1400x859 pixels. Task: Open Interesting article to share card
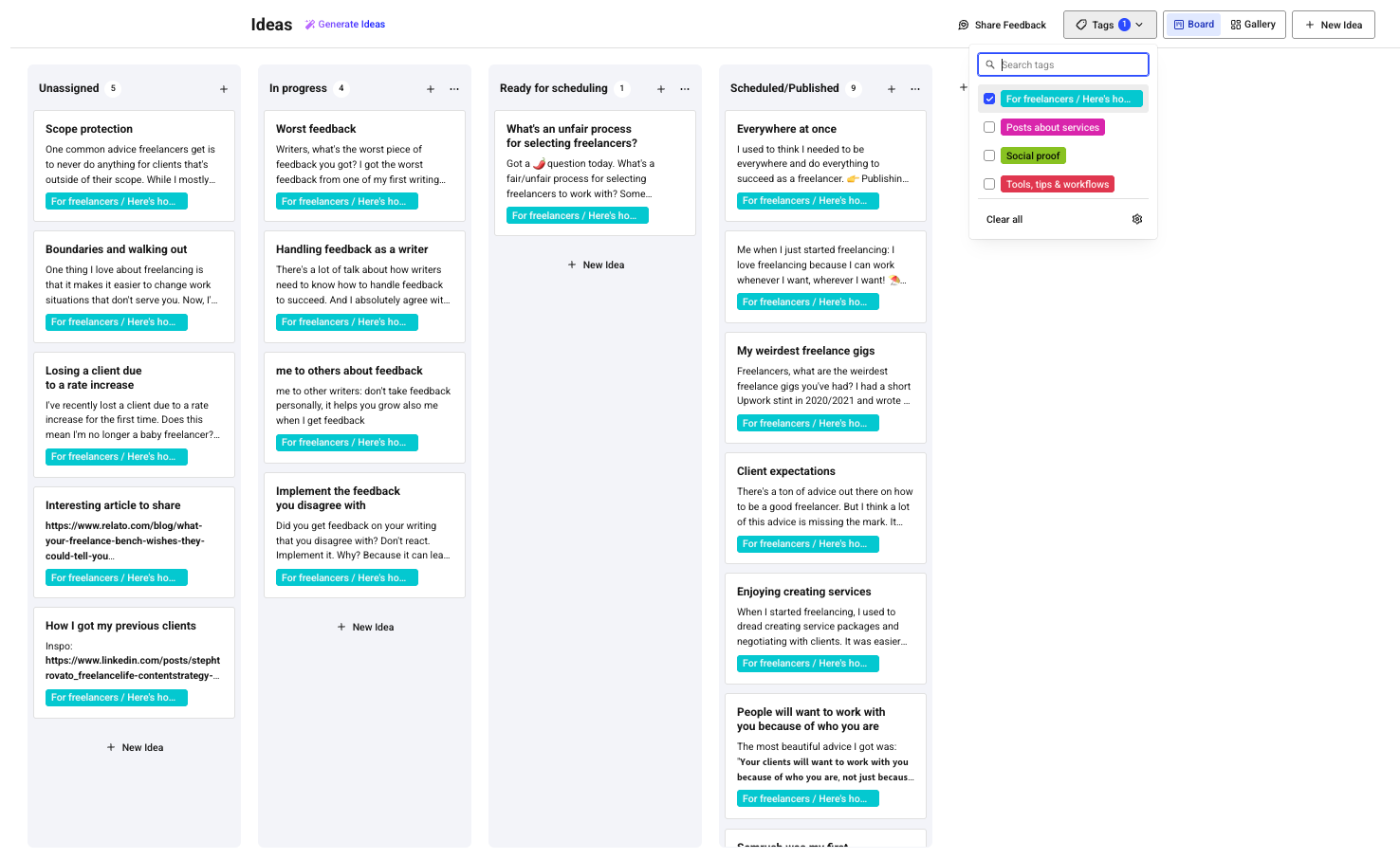[134, 542]
